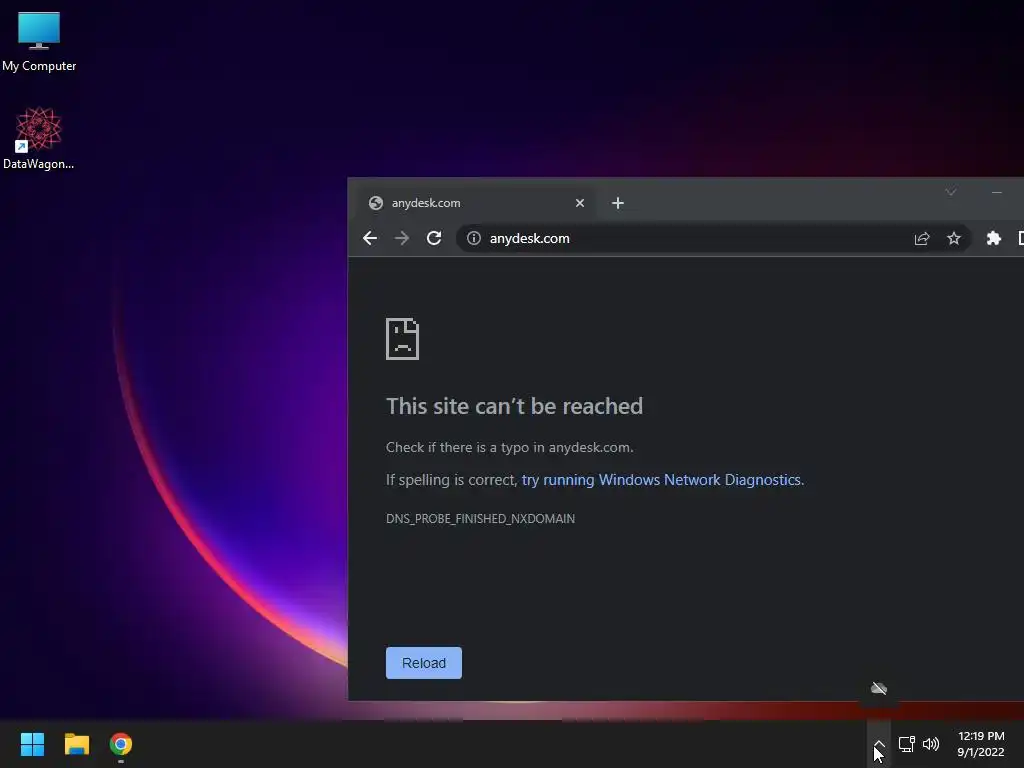This screenshot has width=1024, height=768.
Task: Minimize the Chrome window
Action: (x=997, y=192)
